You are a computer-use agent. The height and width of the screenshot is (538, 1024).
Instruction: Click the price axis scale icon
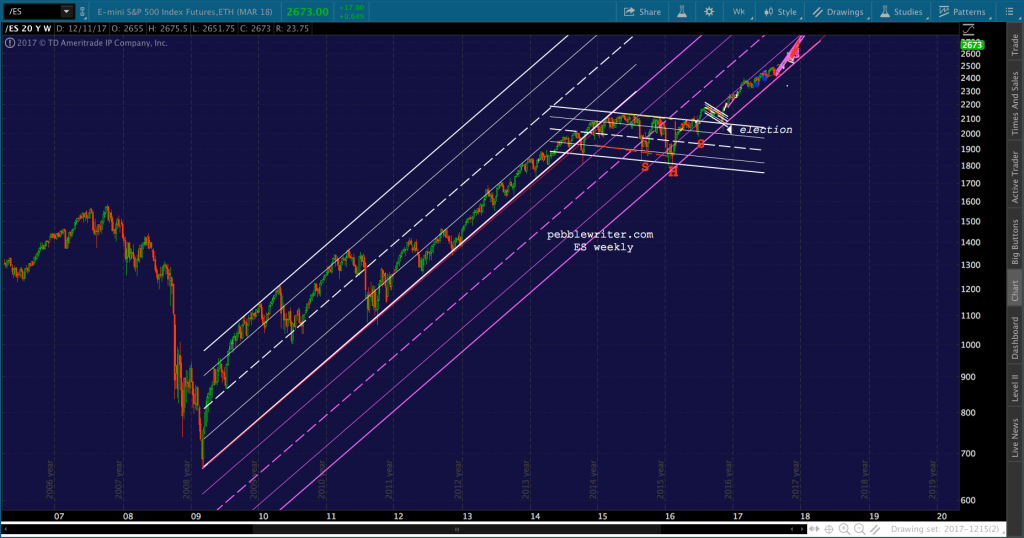pos(968,29)
